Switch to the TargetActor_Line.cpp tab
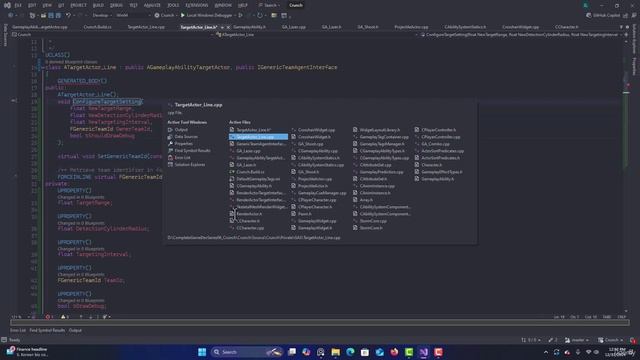640x360 pixels. tap(146, 27)
